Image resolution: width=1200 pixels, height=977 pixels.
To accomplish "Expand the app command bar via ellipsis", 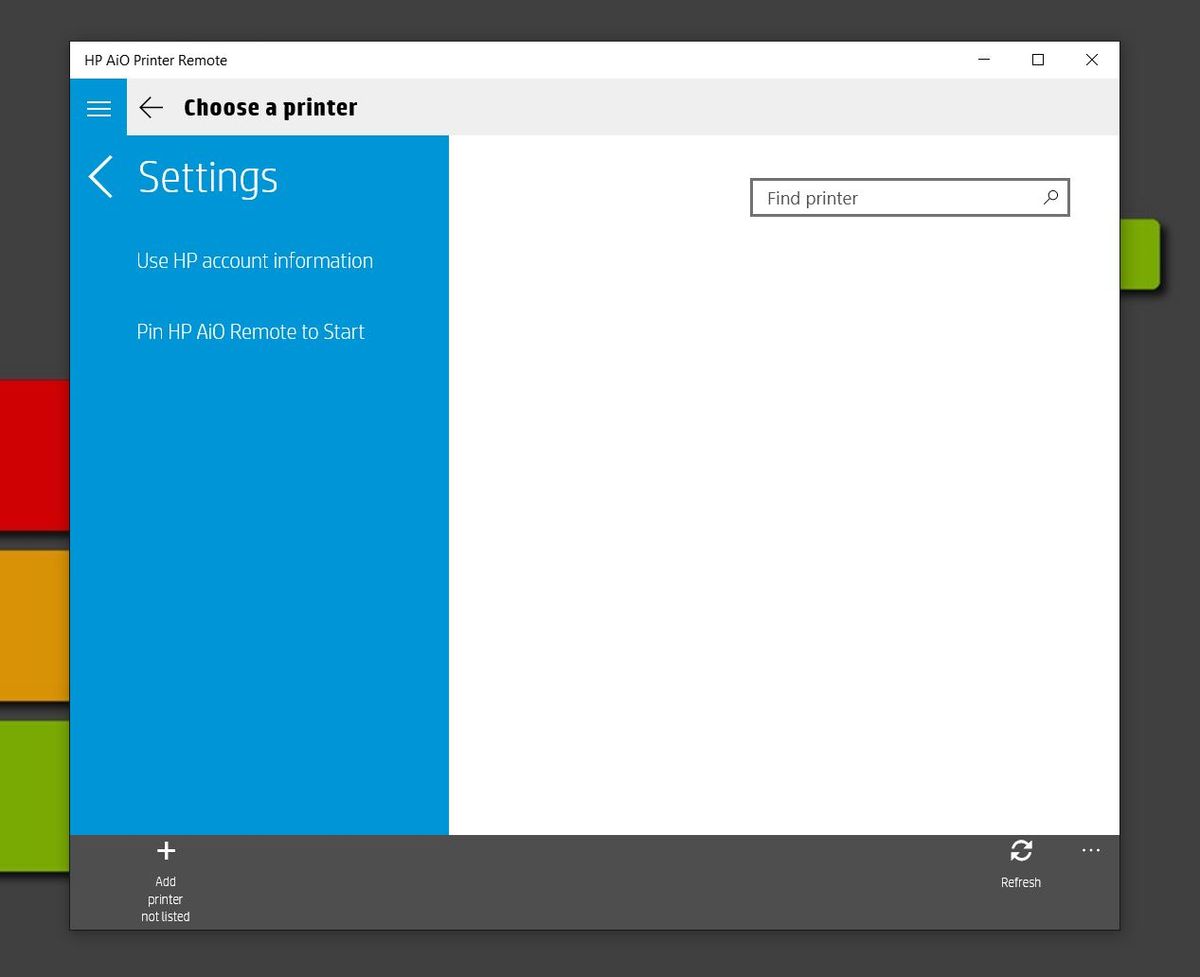I will click(x=1091, y=851).
